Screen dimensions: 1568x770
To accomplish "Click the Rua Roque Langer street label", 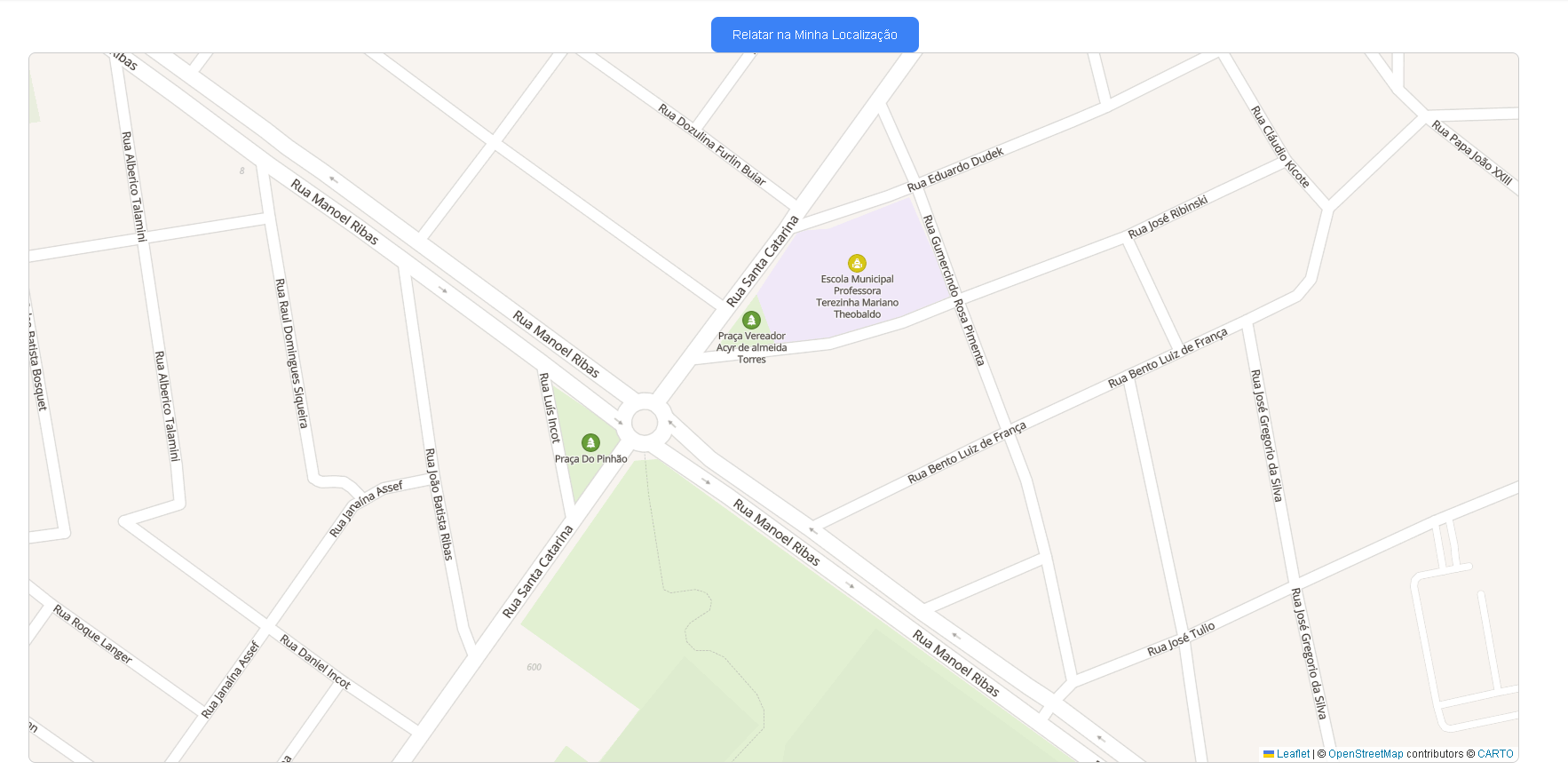I will pyautogui.click(x=92, y=634).
